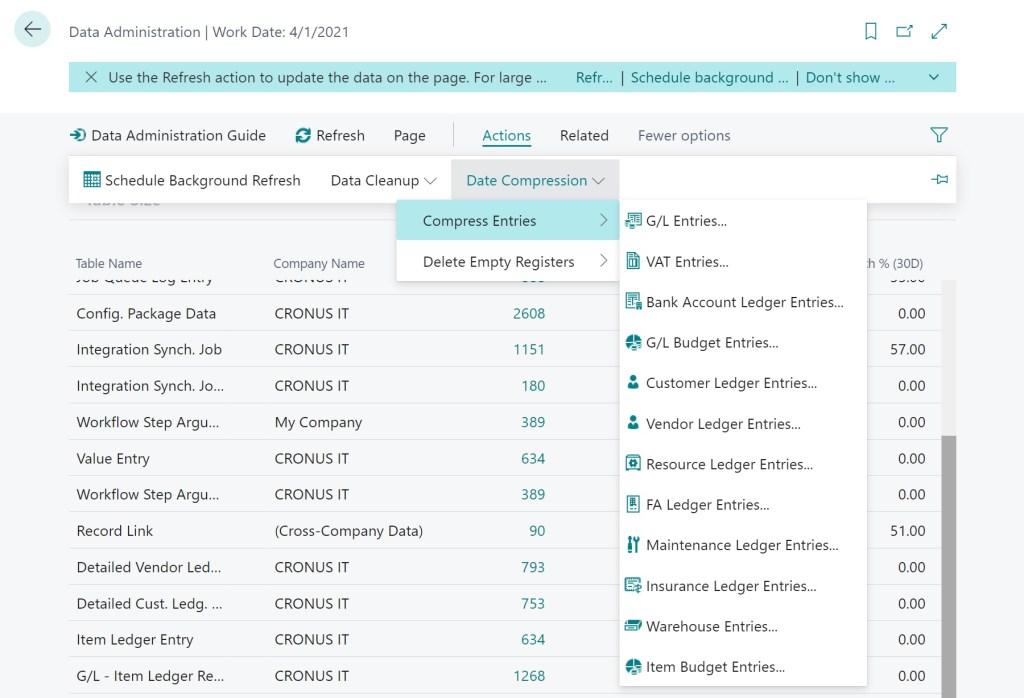Switch to the Related tab
Screen dimensions: 1024x698
tap(584, 135)
